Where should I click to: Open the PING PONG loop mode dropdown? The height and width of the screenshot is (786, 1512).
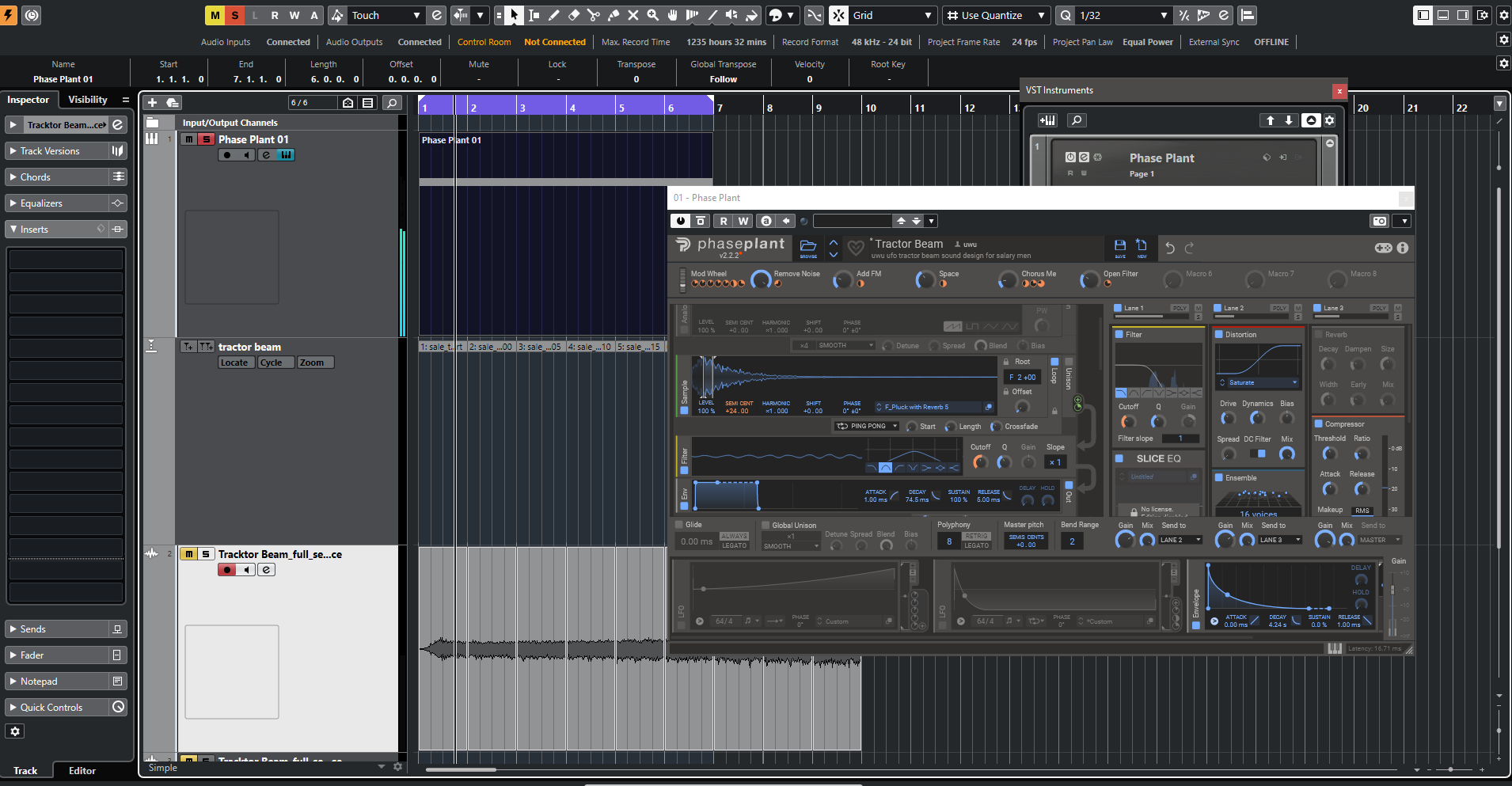coord(867,426)
